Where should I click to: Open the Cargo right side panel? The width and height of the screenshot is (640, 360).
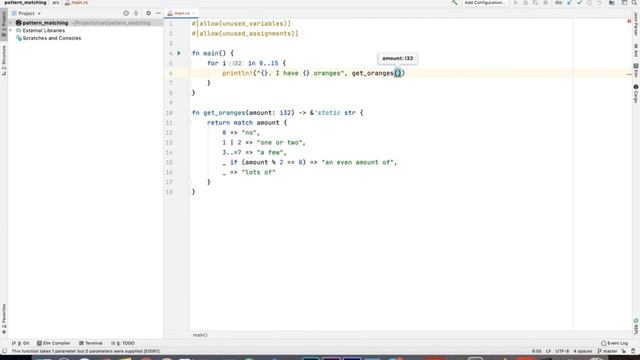coord(636,94)
